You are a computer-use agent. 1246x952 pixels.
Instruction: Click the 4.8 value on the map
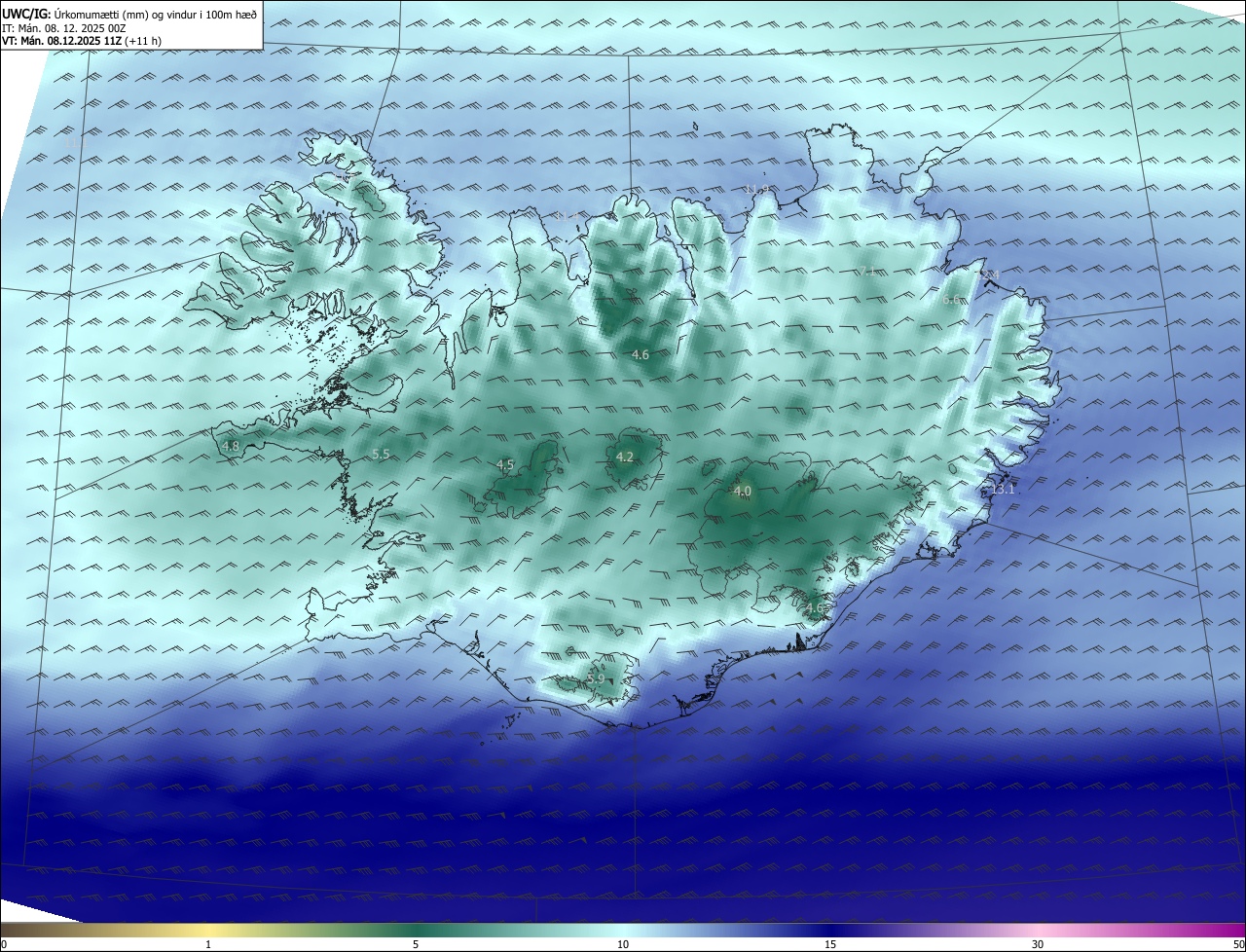(x=231, y=447)
